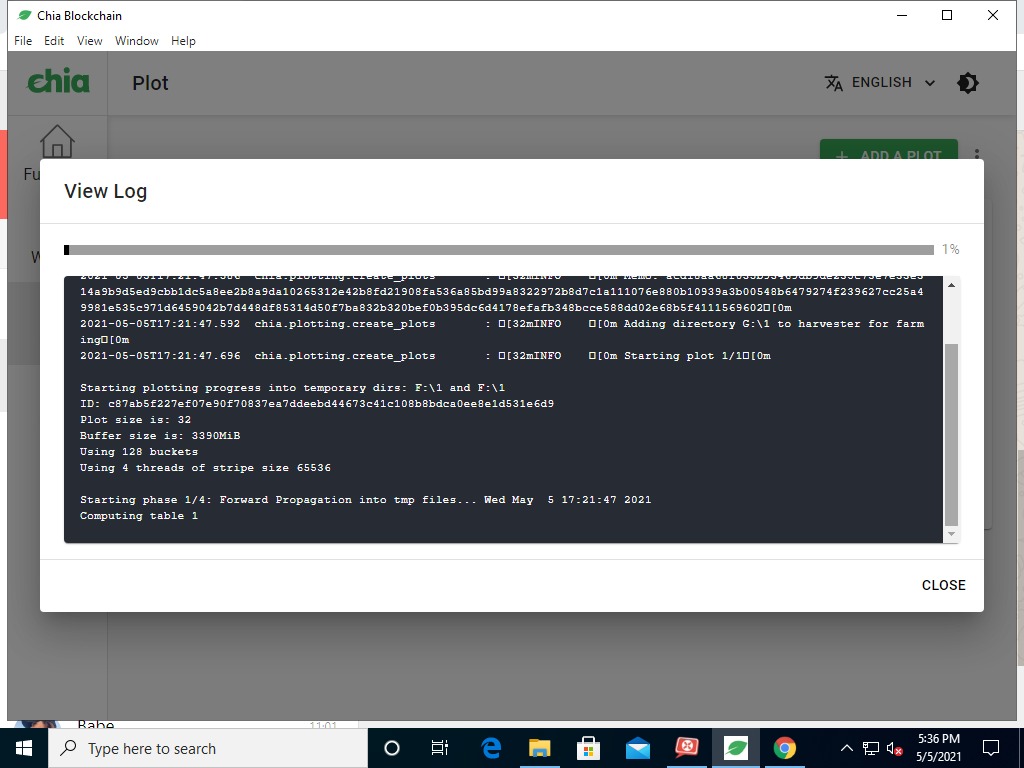The width and height of the screenshot is (1024, 768).
Task: Open the Windows Start menu
Action: pyautogui.click(x=24, y=748)
